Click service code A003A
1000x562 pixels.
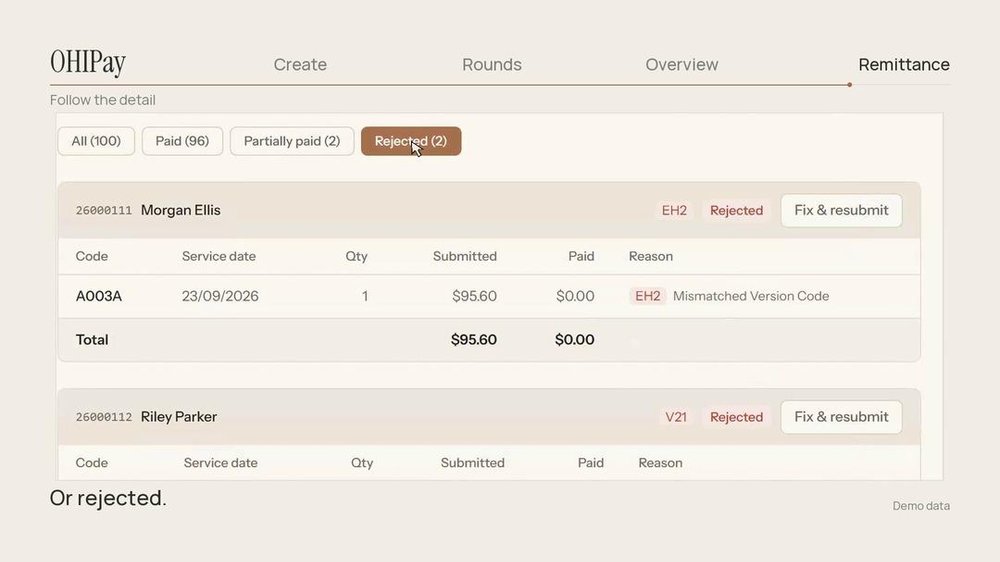[99, 296]
